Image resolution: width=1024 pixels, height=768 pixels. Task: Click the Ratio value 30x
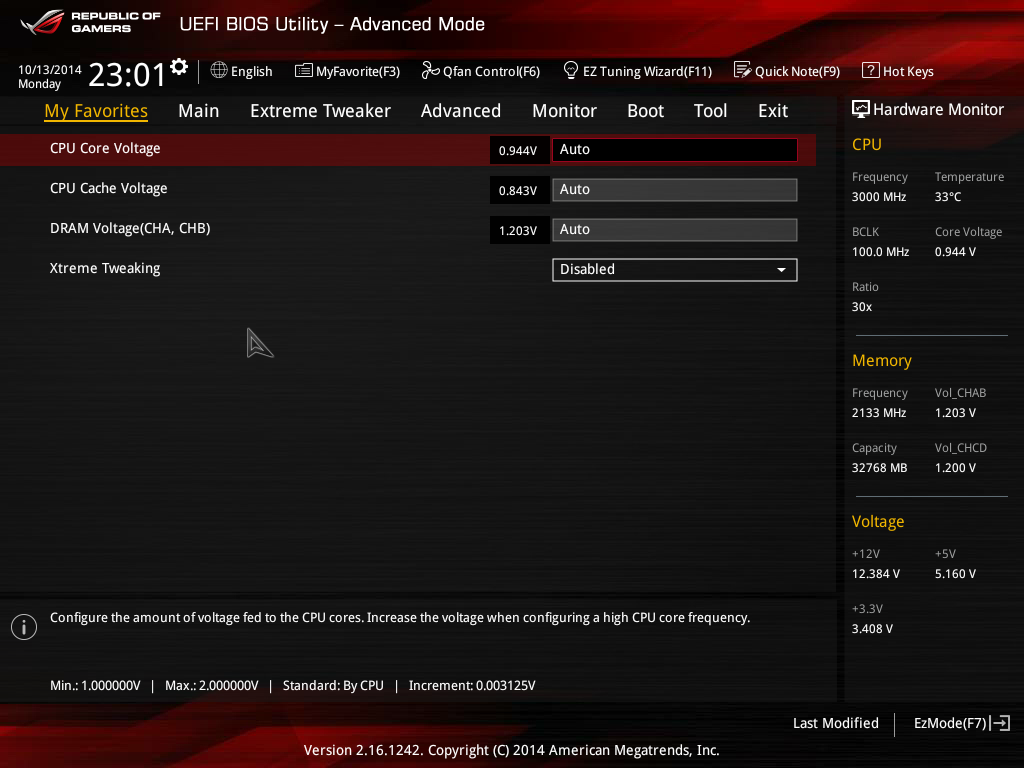[x=862, y=306]
